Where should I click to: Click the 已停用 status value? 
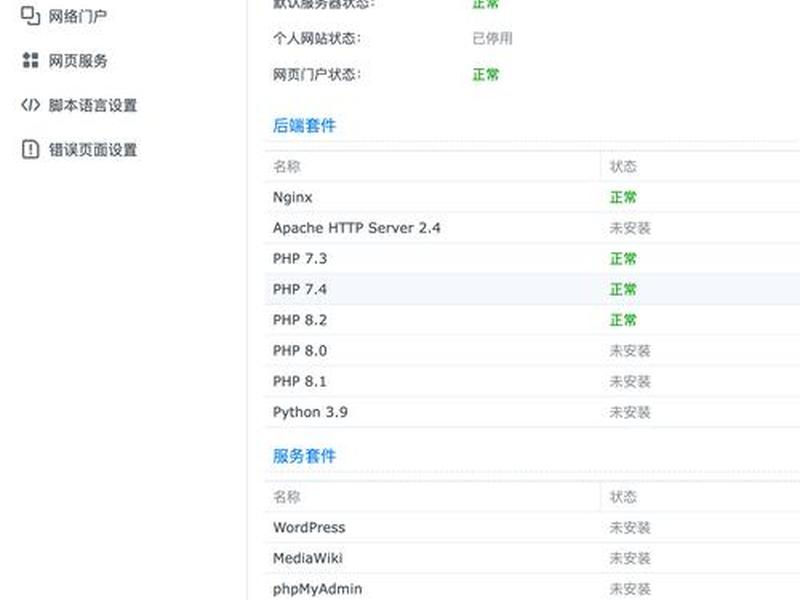tap(492, 38)
